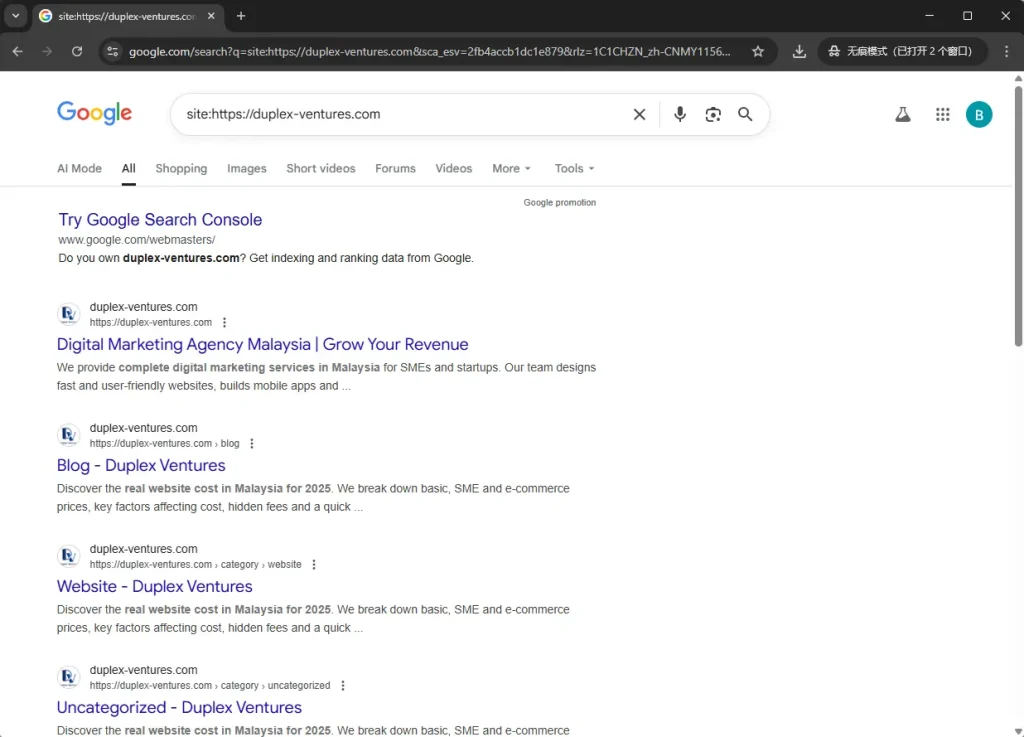Switch to the Images search tab

[246, 168]
